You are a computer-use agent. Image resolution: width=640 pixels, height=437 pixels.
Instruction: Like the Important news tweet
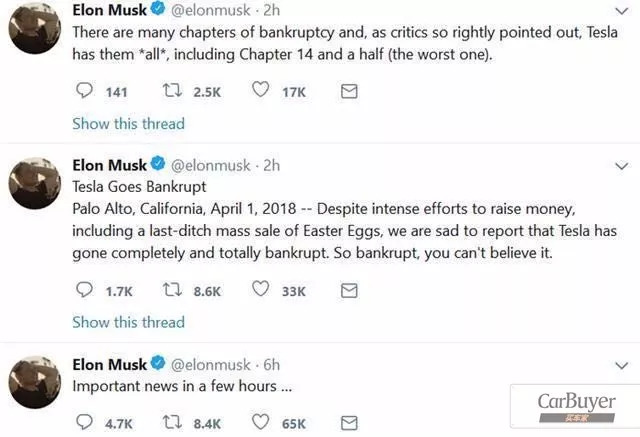[x=261, y=423]
